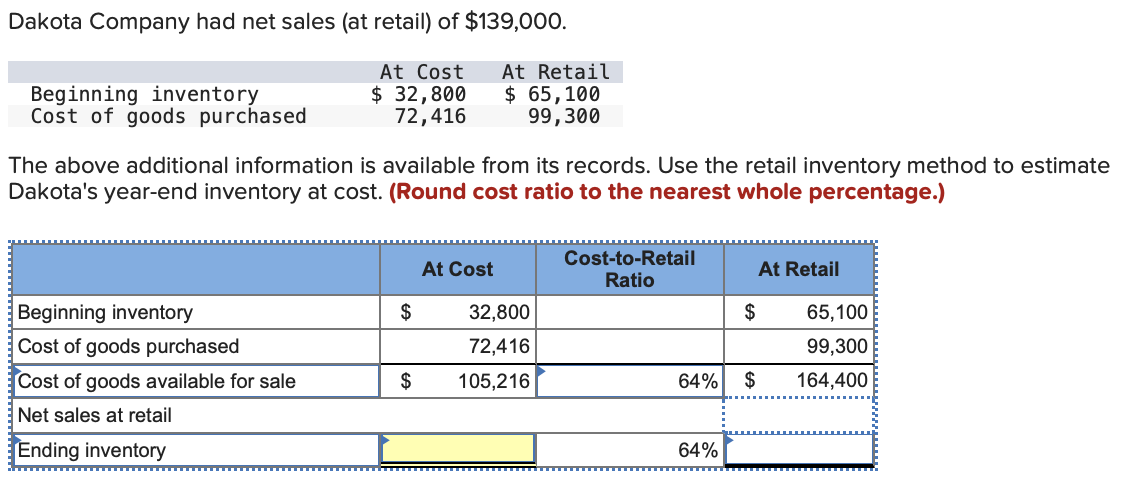Click '$ 65,100' in the upper monospace table
Viewport: 1132px width, 492px height.
[552, 94]
